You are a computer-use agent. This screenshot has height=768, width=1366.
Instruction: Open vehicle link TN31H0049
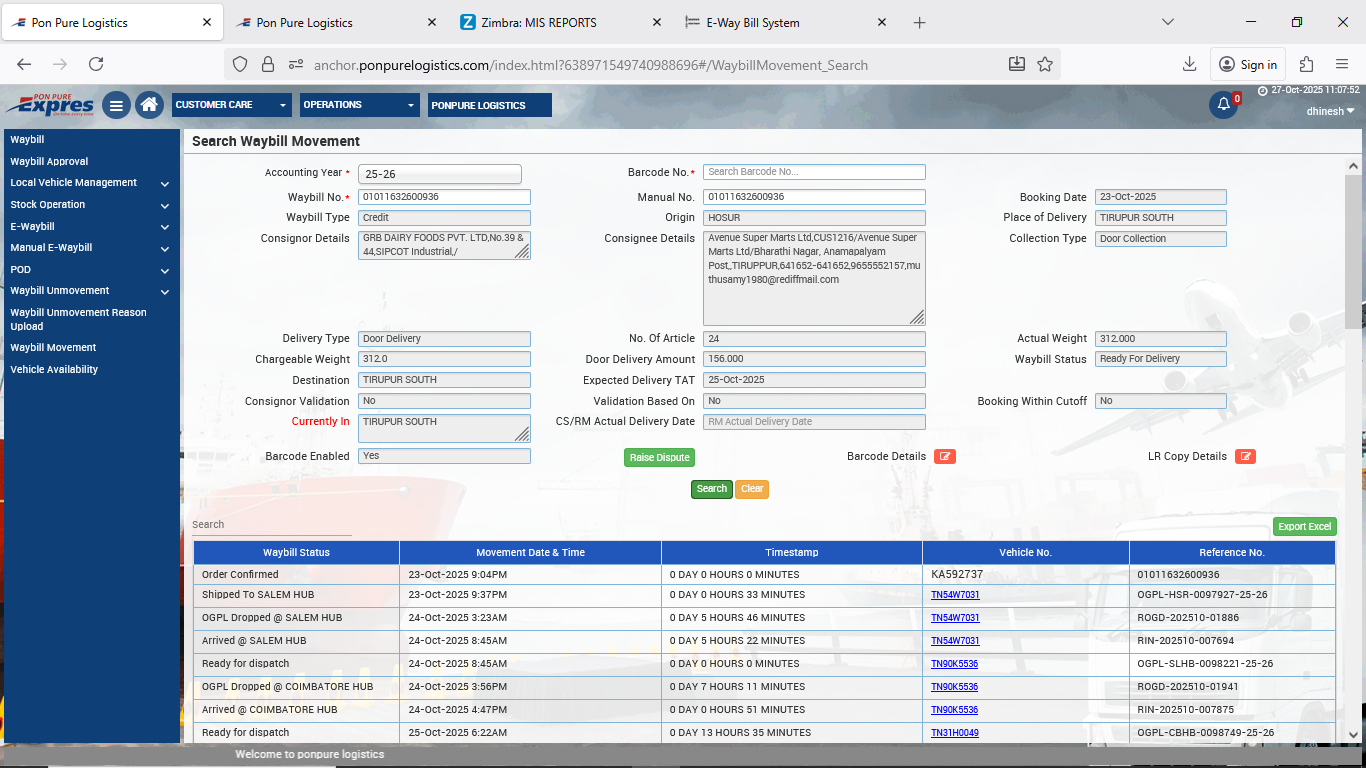point(954,733)
